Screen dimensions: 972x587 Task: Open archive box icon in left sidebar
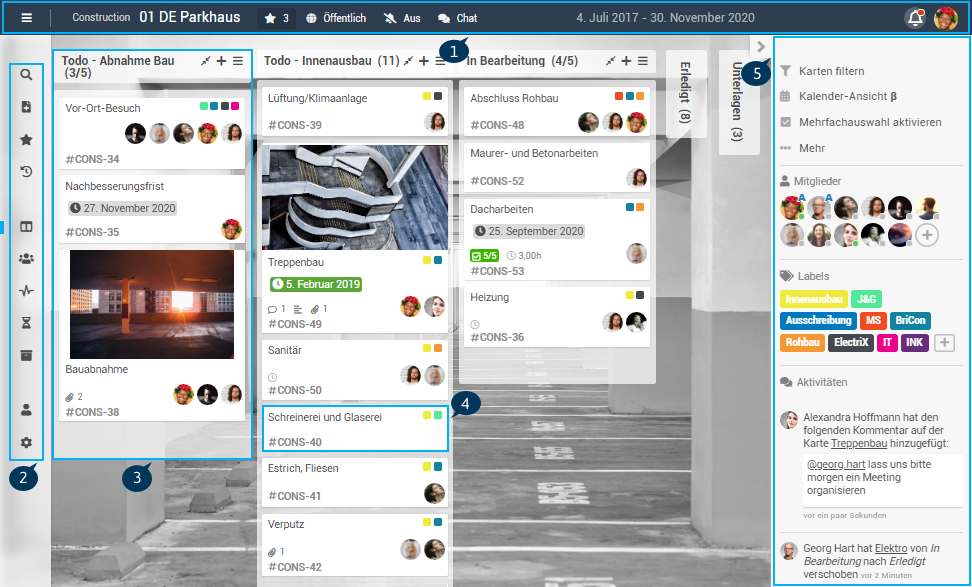[x=26, y=355]
